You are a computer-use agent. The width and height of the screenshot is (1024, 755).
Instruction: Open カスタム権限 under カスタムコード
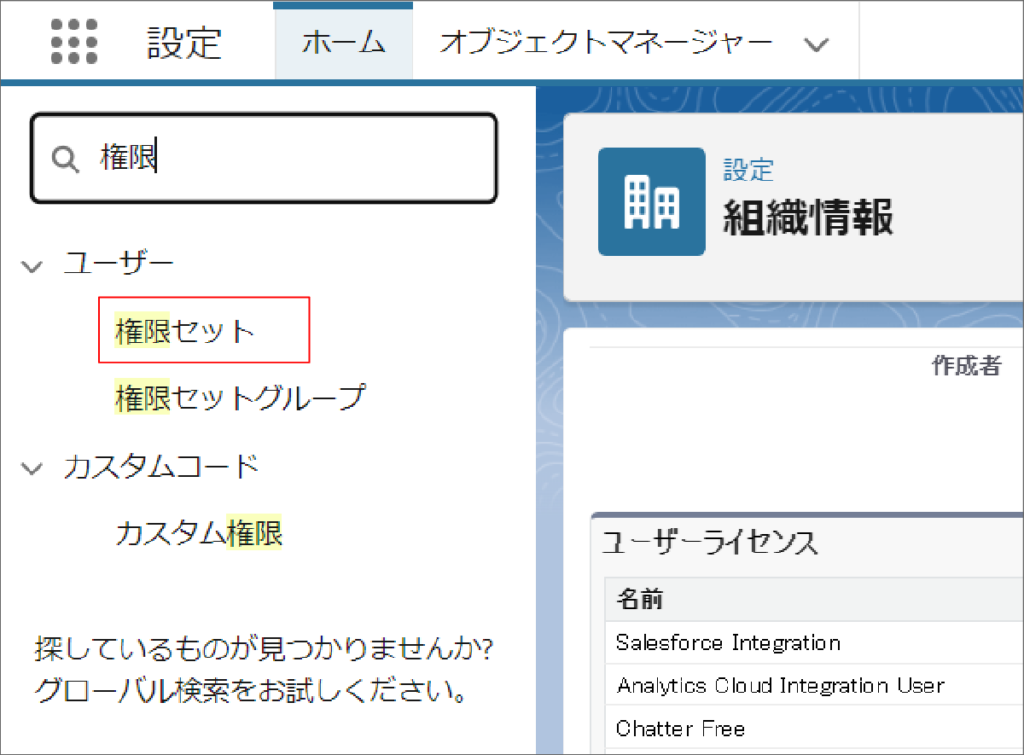click(x=199, y=533)
